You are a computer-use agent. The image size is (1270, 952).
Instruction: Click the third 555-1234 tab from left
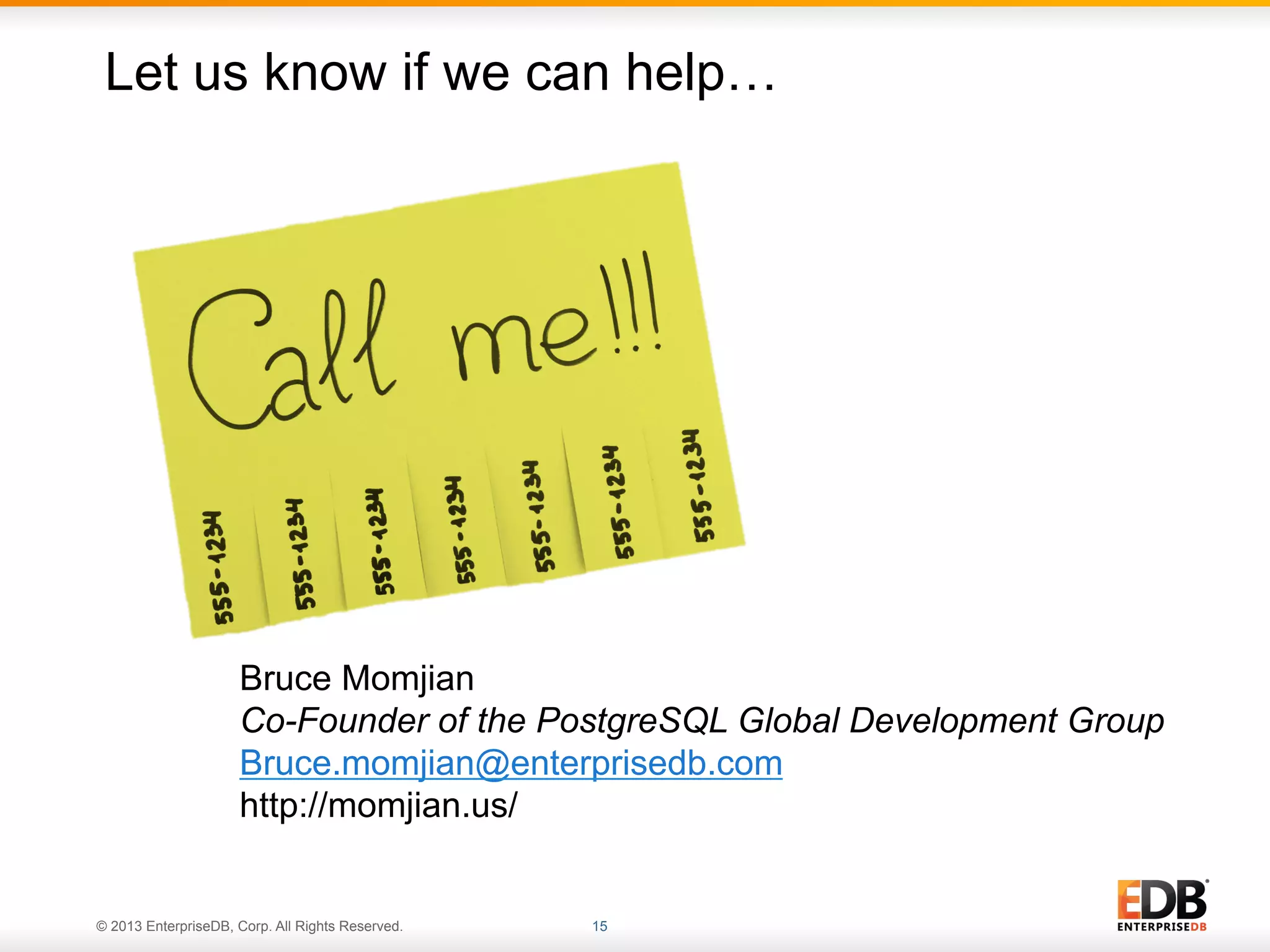tap(380, 541)
